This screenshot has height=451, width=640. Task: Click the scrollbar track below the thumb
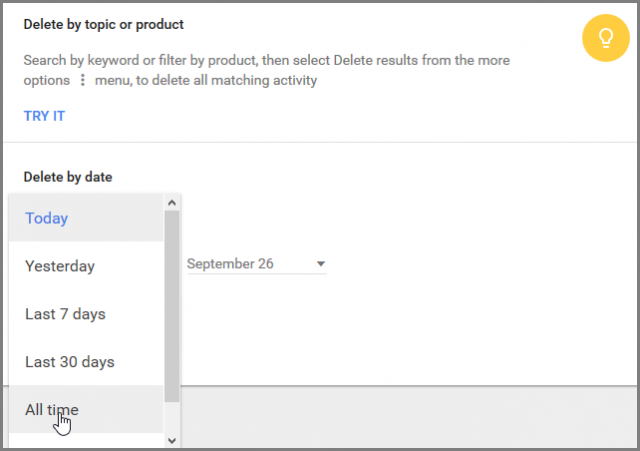click(172, 418)
